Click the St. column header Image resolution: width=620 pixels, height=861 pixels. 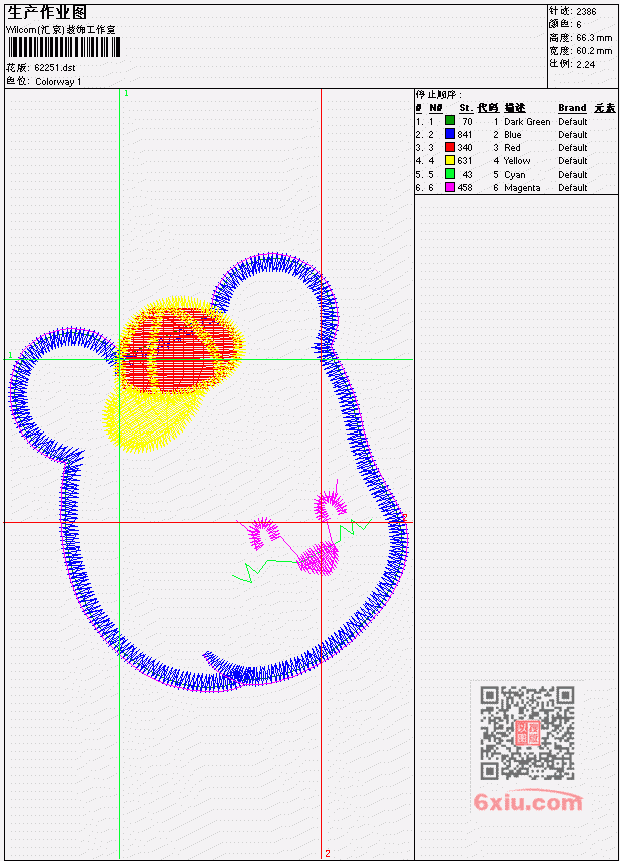pos(466,108)
